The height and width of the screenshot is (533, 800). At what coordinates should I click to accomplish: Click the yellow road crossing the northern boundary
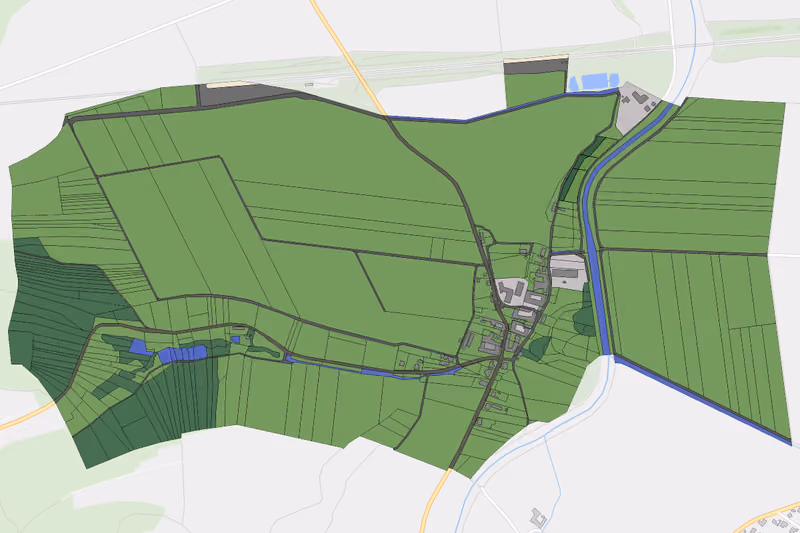349,57
